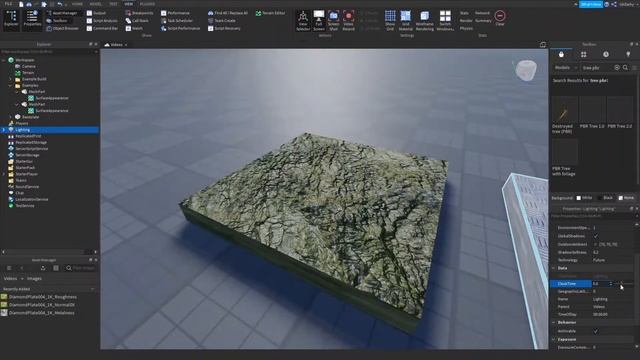Toggle Wireframe Rendering

click(424, 21)
